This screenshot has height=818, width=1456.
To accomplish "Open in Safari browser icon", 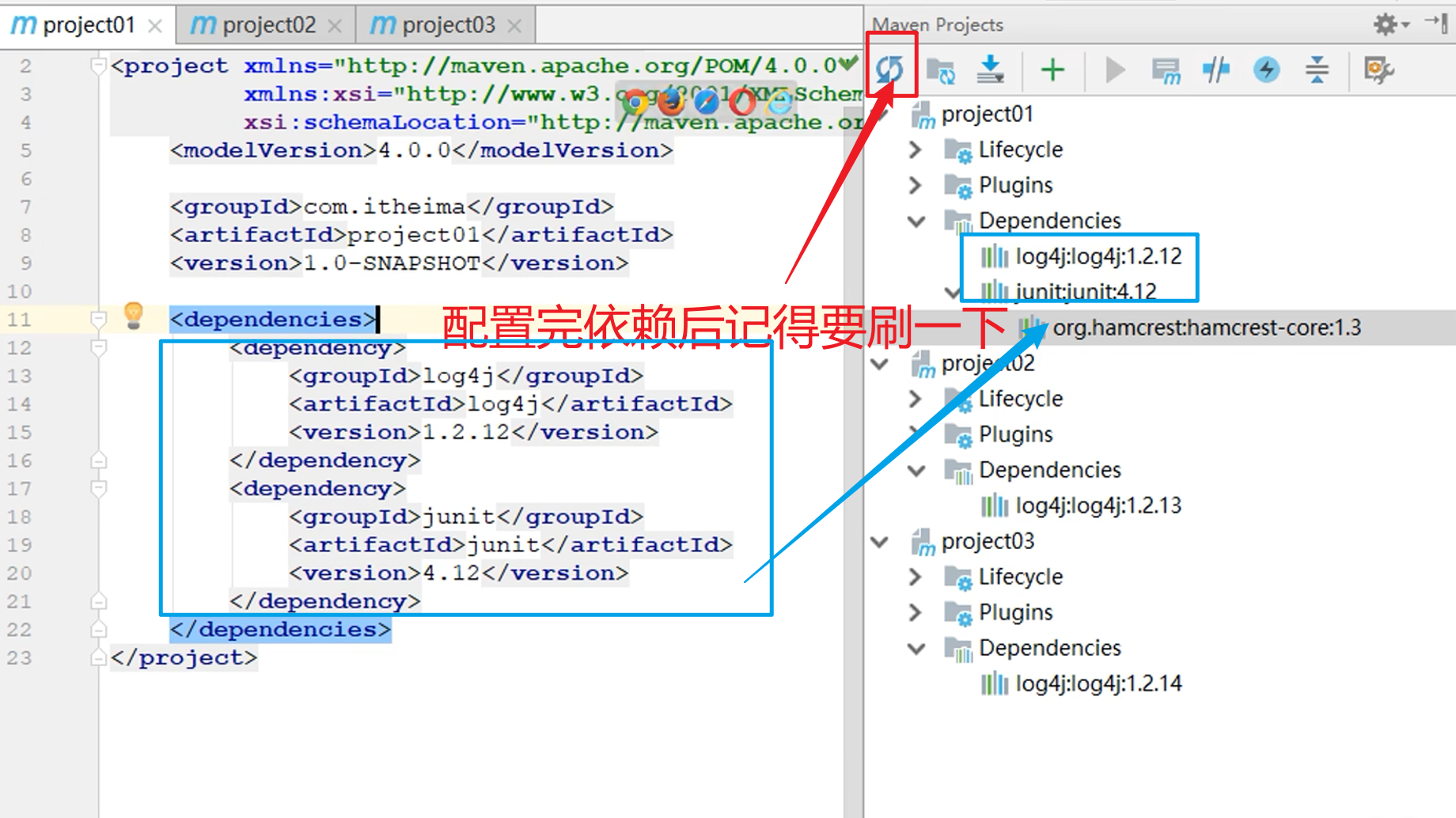I will 707,101.
